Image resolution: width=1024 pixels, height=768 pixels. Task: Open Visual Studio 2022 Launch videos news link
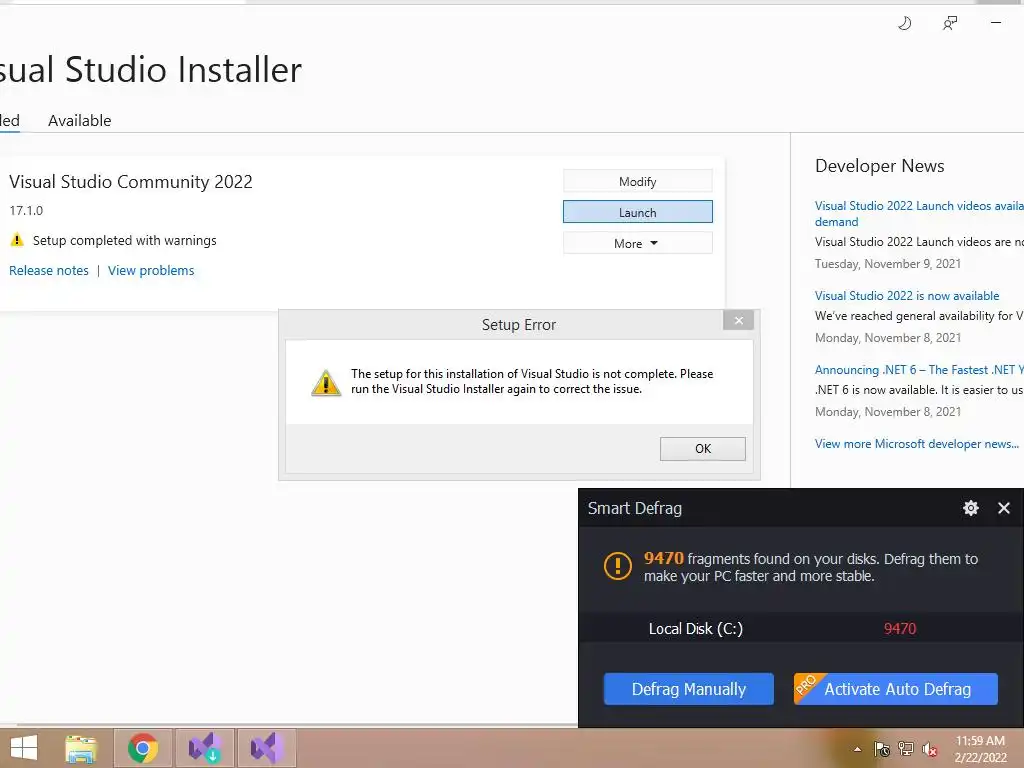point(919,214)
